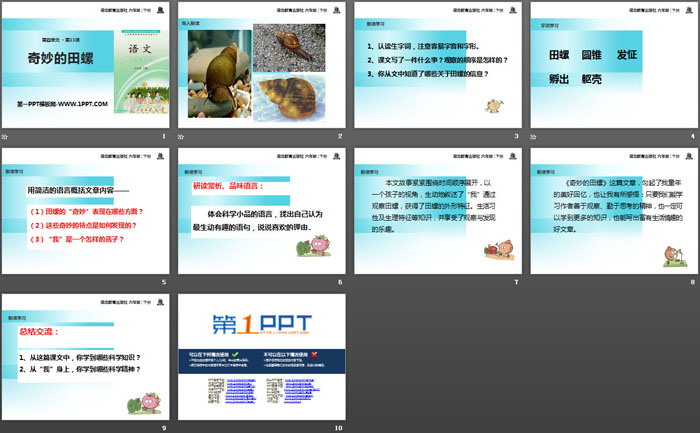Click the slide number 9 label
The image size is (700, 433).
[x=164, y=428]
